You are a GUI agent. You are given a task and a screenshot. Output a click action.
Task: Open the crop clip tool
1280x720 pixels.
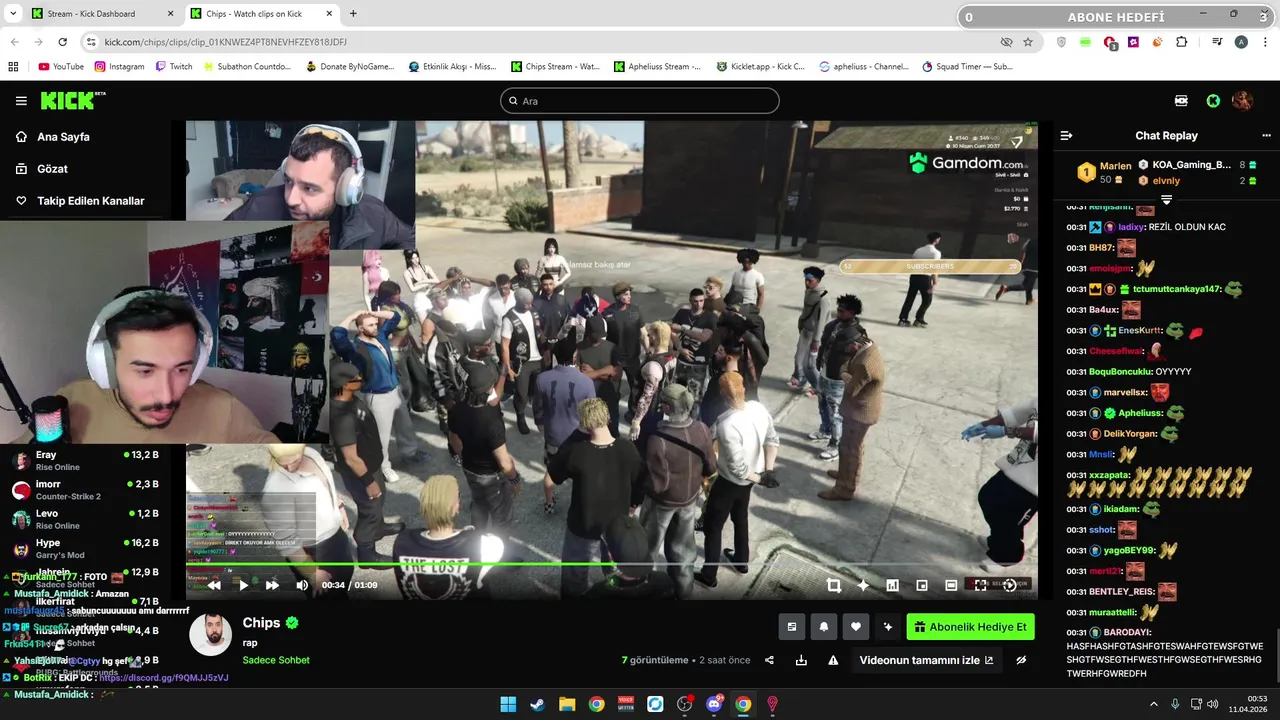834,585
